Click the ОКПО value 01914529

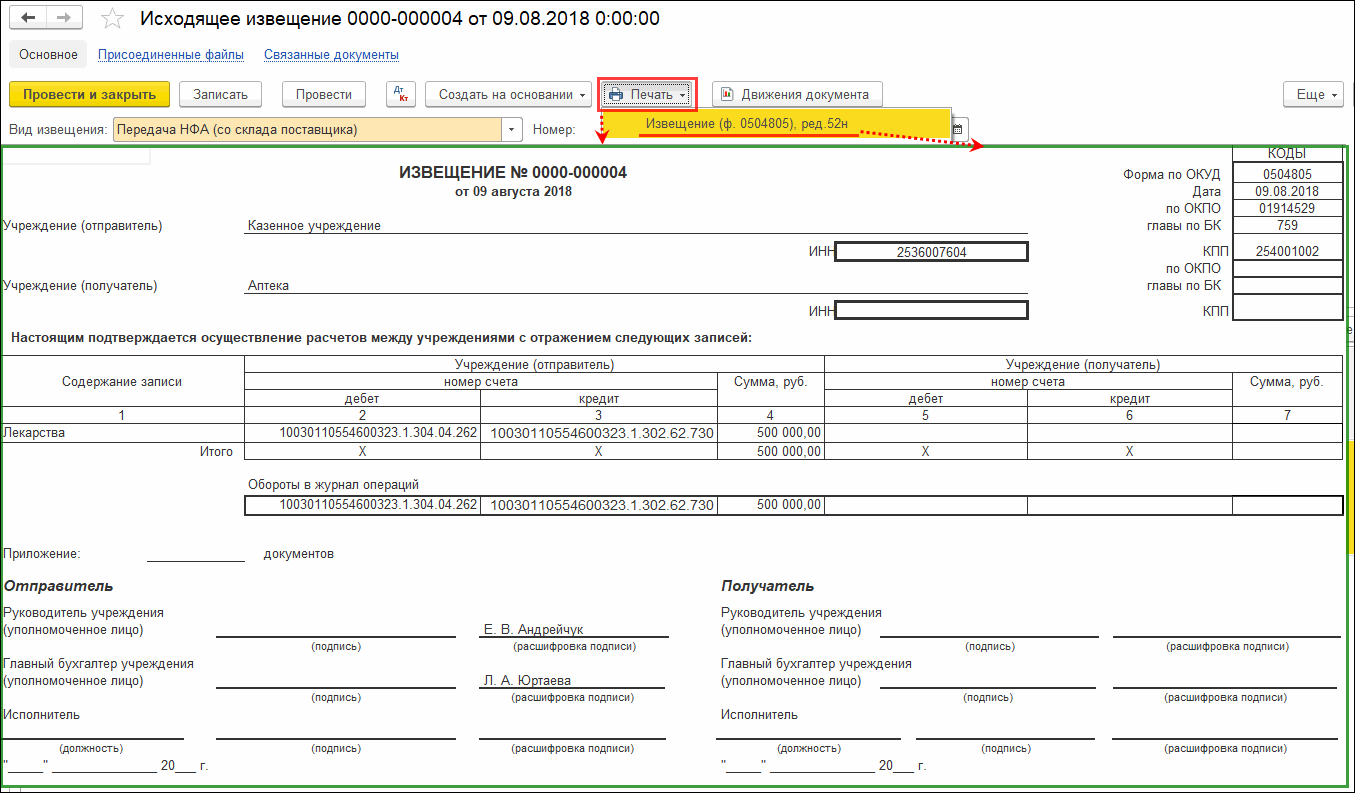click(x=1287, y=208)
